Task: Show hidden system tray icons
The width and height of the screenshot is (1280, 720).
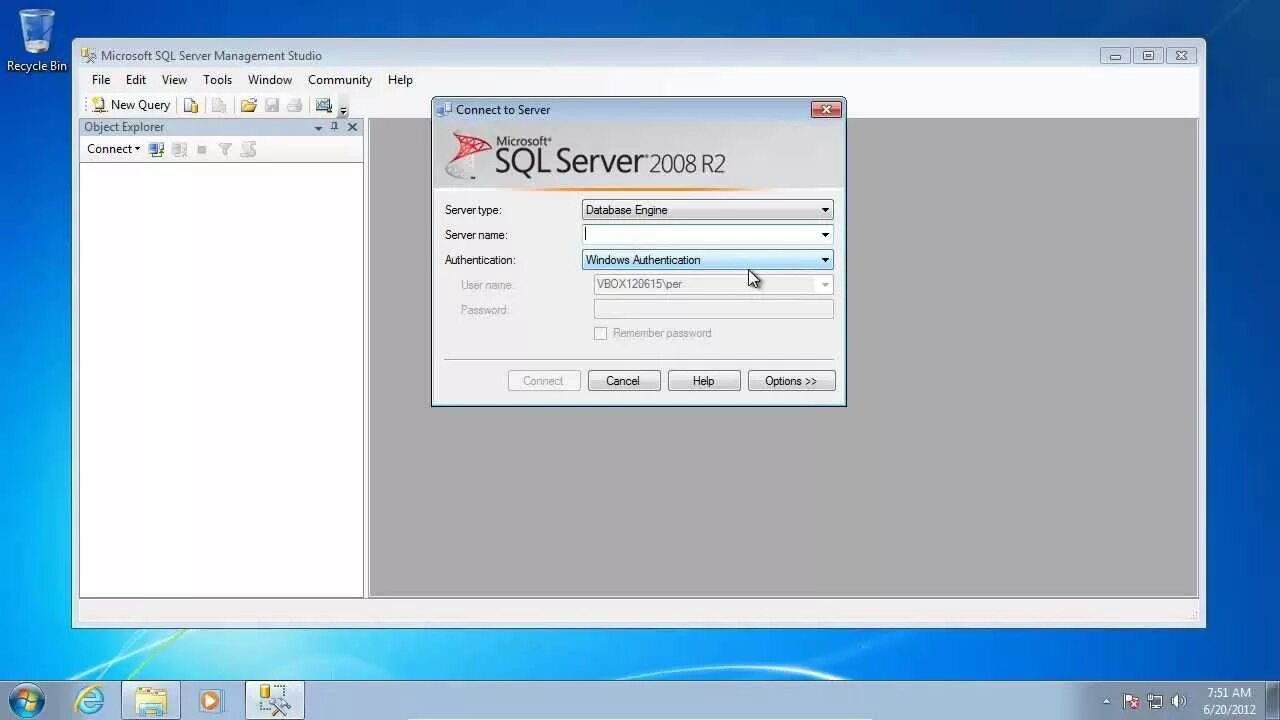Action: [x=1106, y=701]
